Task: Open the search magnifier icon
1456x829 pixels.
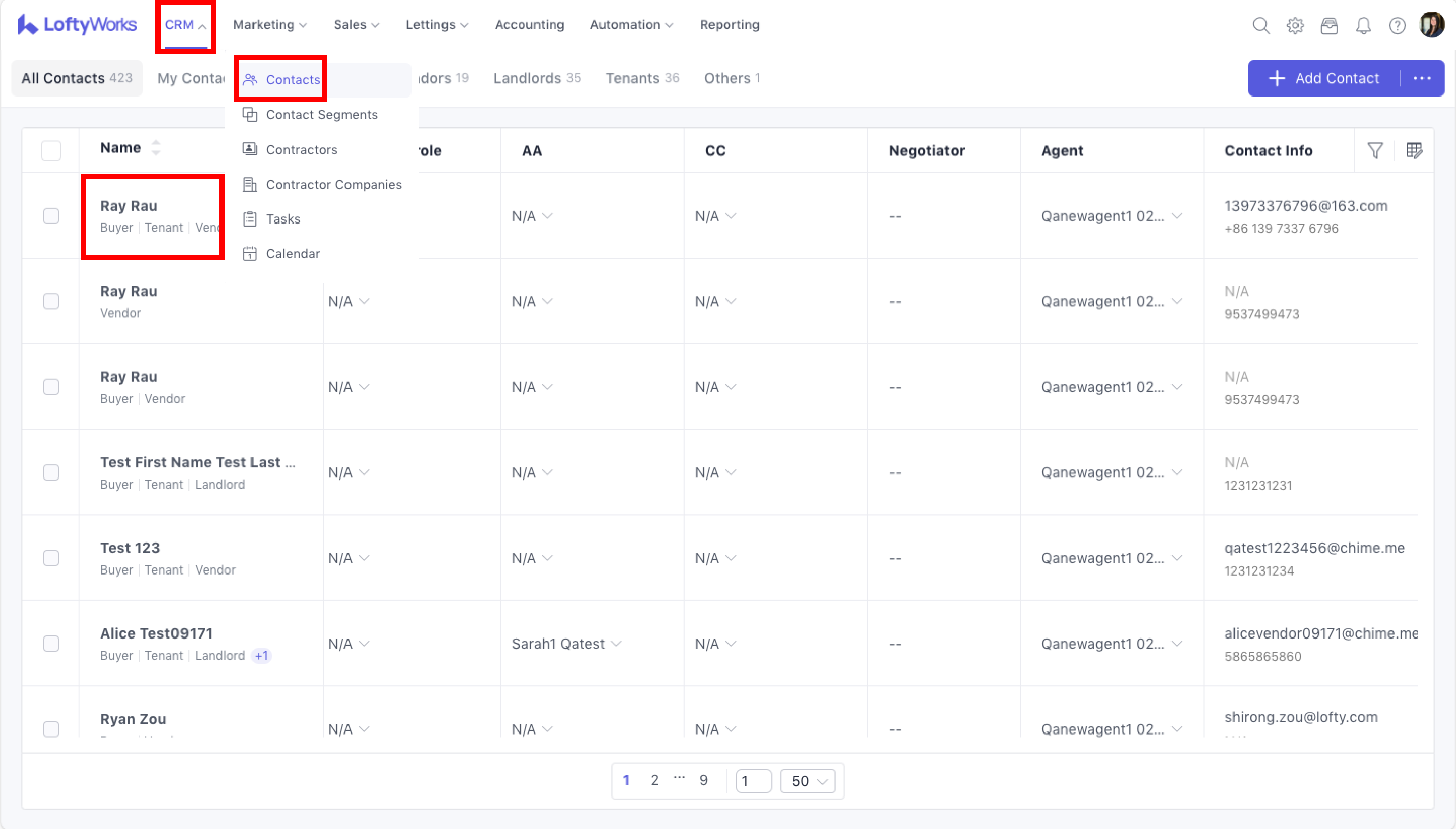Action: click(1261, 25)
